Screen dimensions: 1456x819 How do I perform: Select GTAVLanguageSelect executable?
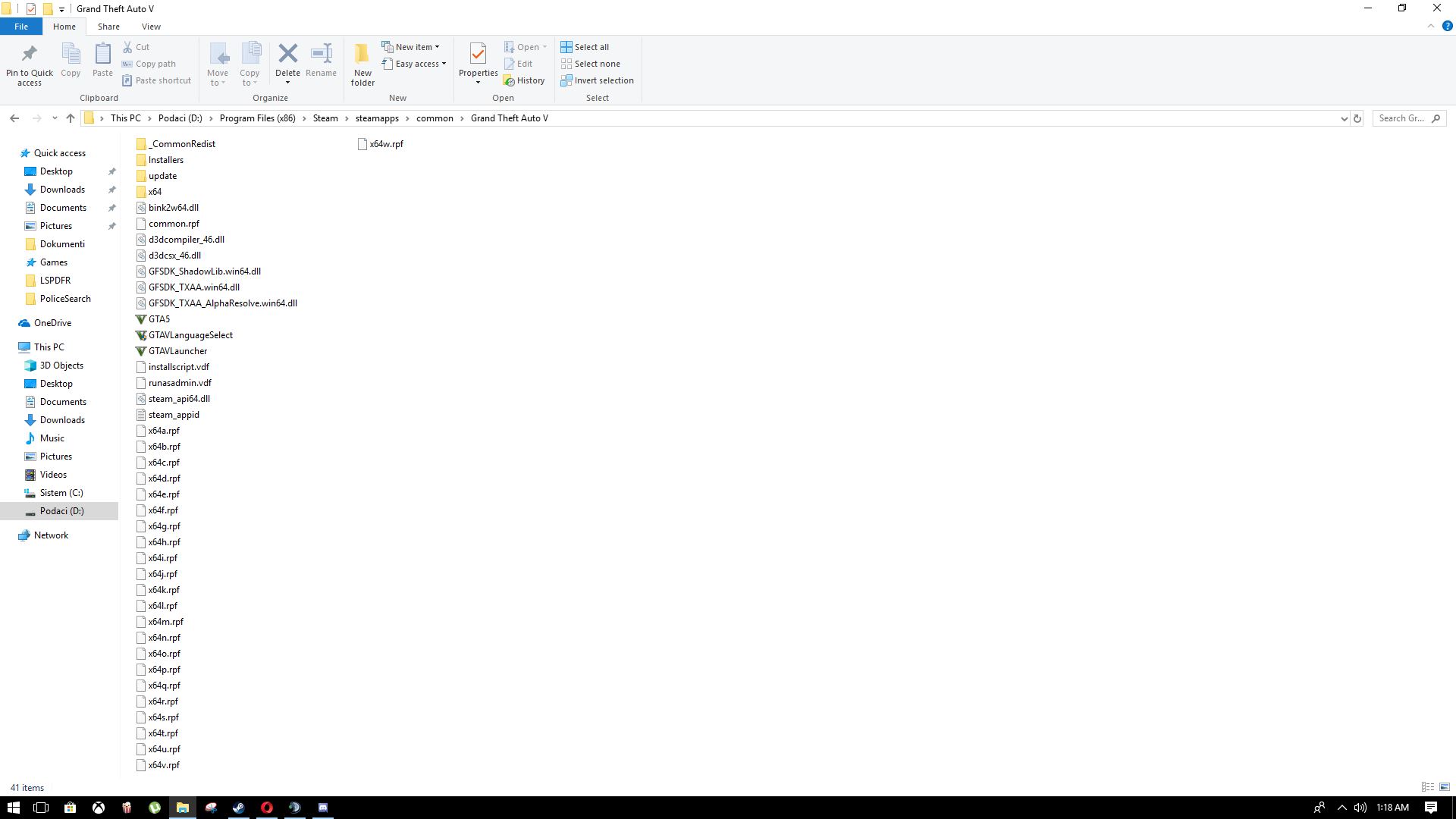click(x=184, y=335)
